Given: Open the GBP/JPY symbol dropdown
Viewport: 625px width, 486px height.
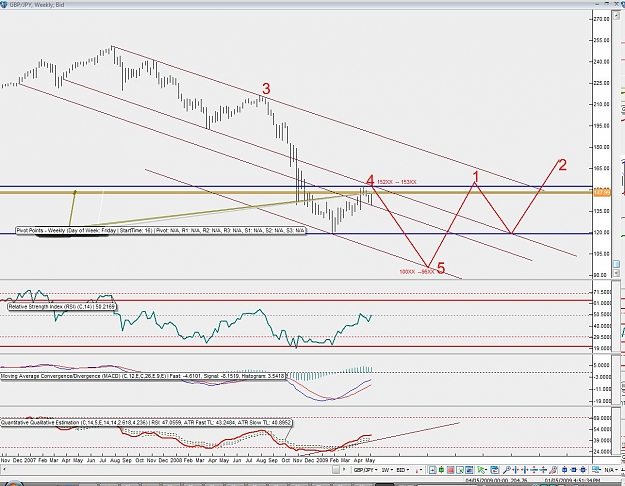Looking at the screenshot, I should point(366,470).
